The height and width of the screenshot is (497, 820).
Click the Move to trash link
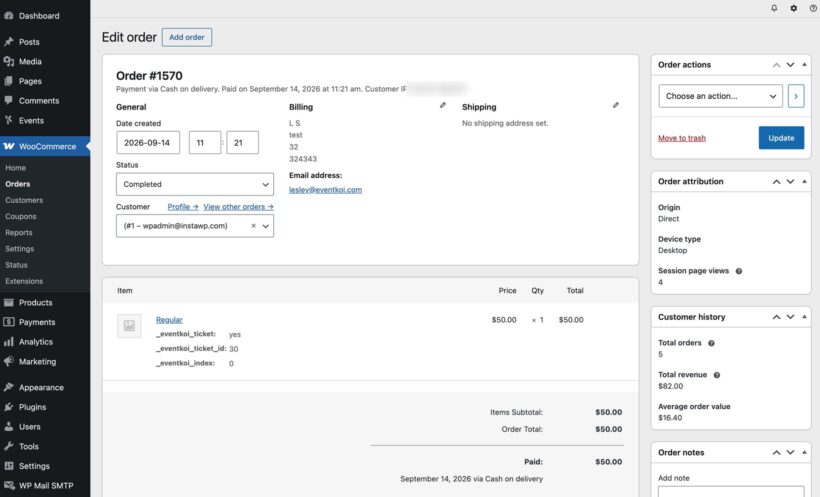(x=682, y=138)
